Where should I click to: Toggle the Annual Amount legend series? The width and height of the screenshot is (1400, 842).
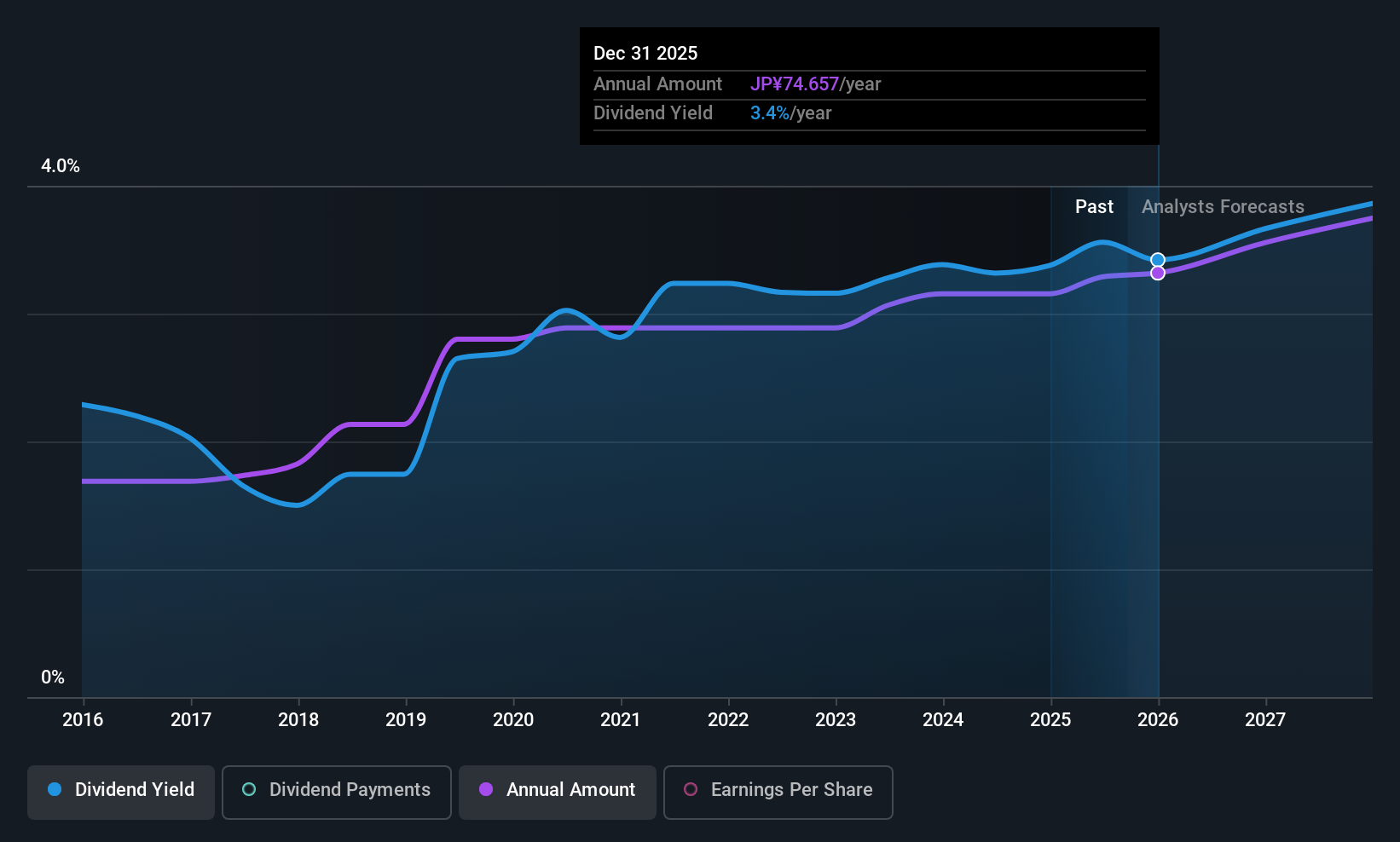point(558,792)
